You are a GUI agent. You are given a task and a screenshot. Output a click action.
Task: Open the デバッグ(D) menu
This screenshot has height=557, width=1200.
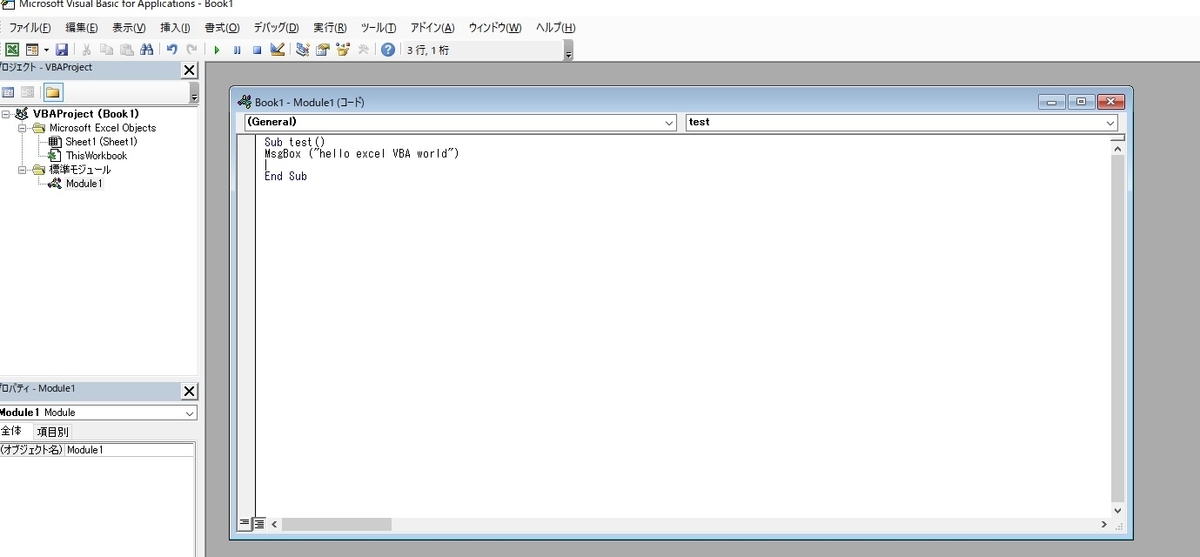pos(276,28)
